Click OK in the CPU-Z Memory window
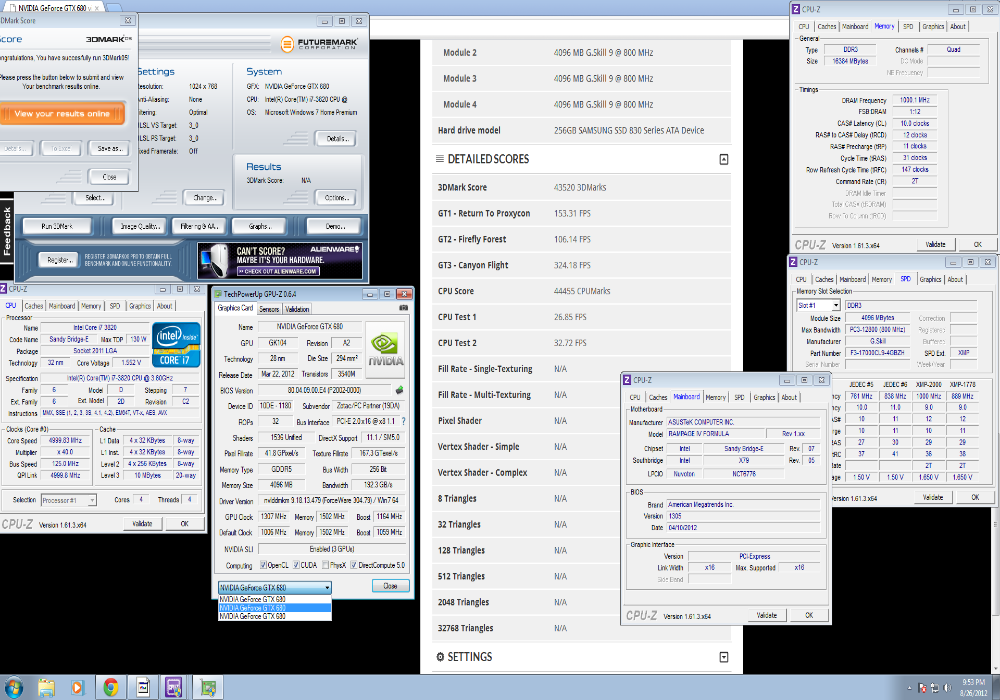 coord(978,244)
